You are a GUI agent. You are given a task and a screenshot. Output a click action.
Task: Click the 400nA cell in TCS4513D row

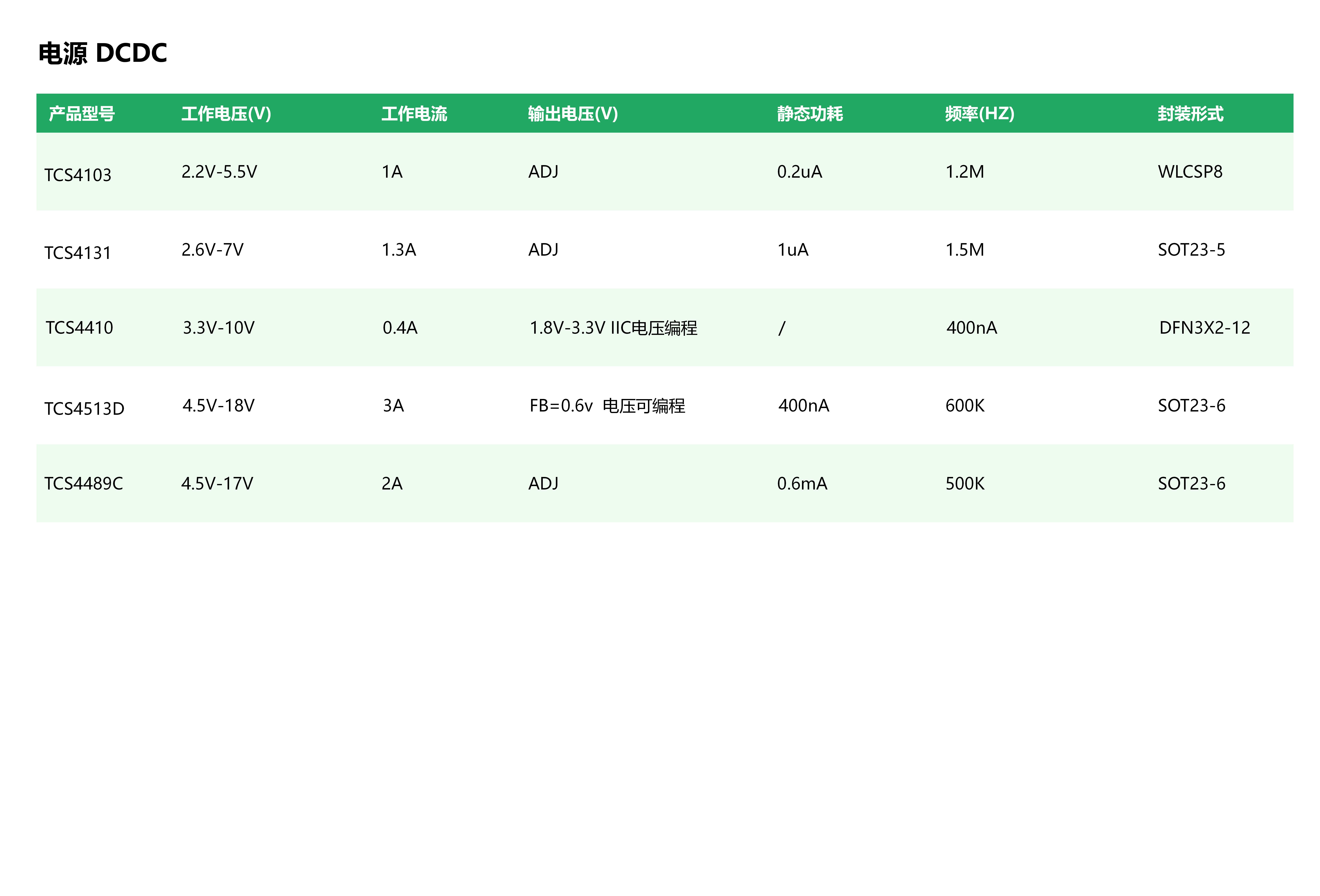[804, 405]
